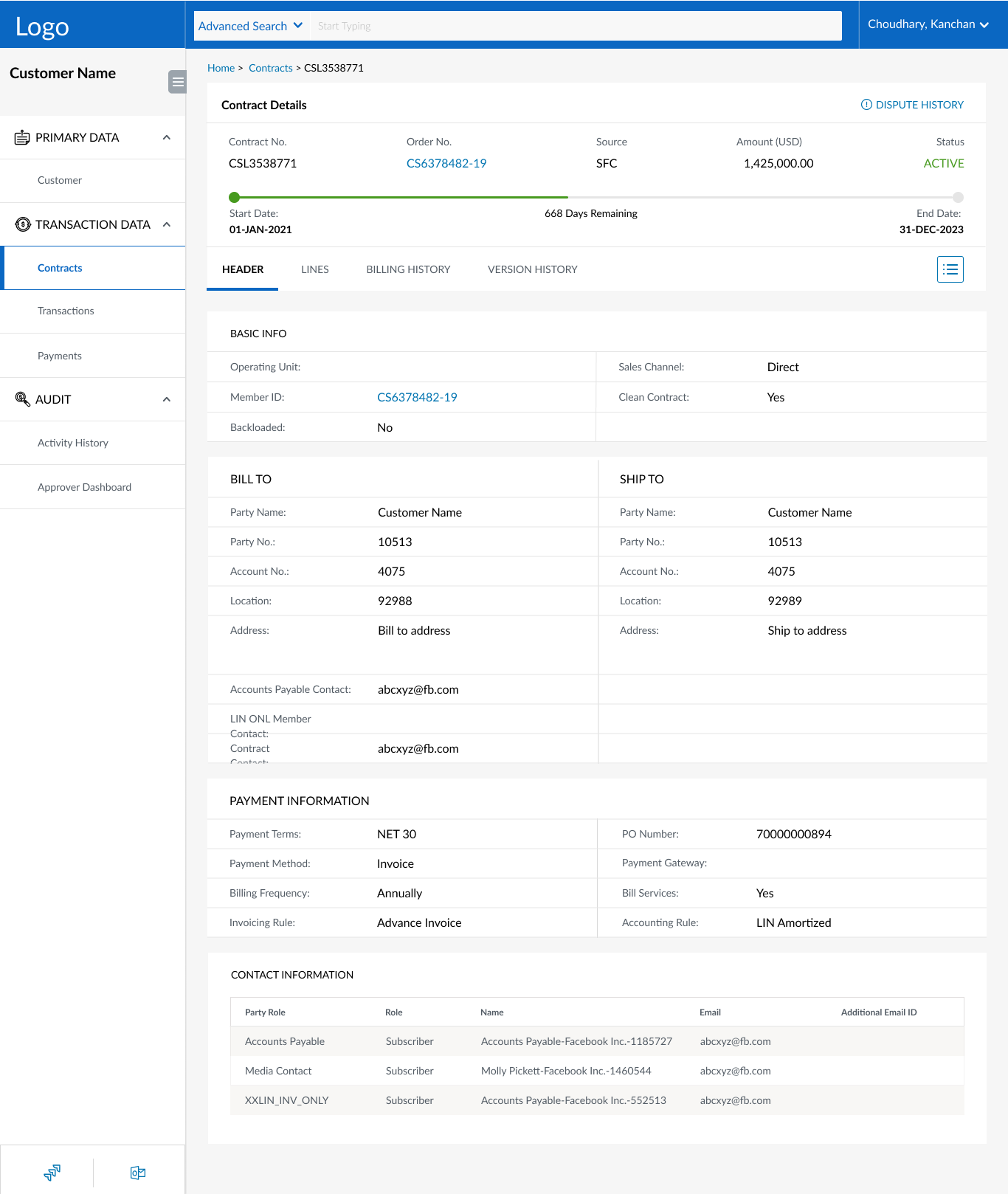The image size is (1008, 1194).
Task: Click the green contract progress bar
Action: click(404, 197)
